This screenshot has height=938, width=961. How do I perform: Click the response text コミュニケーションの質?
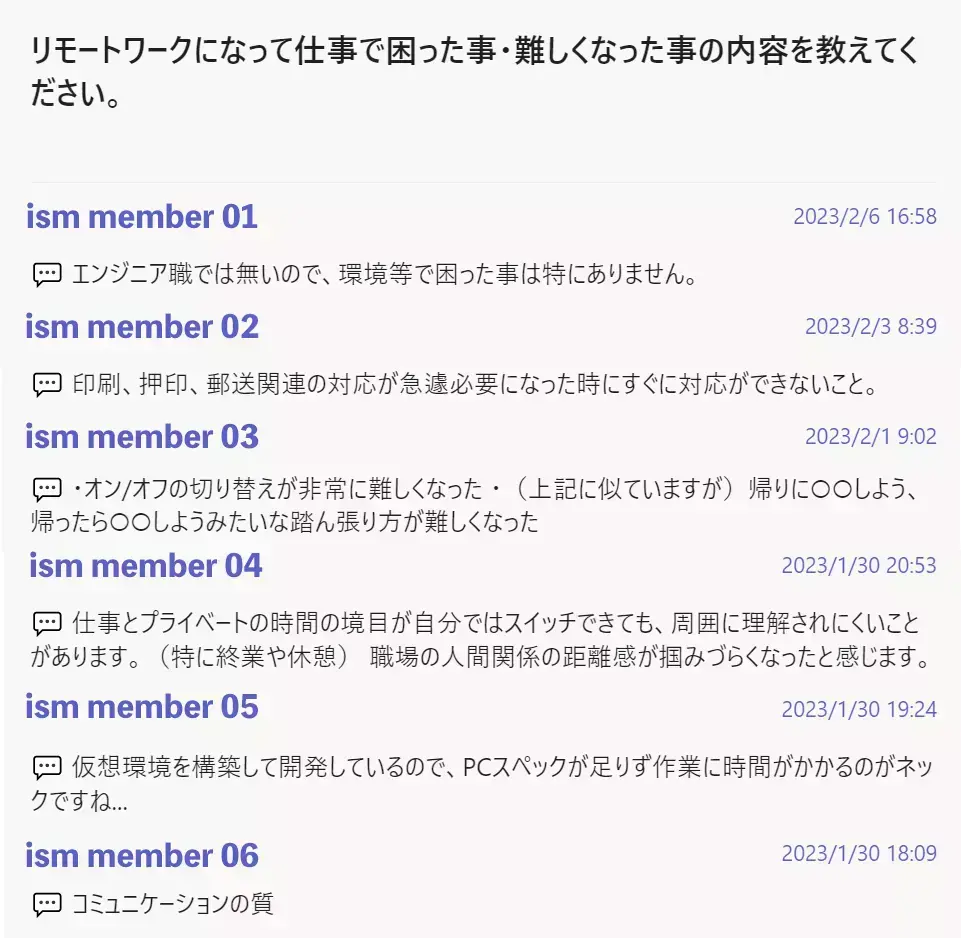click(172, 905)
